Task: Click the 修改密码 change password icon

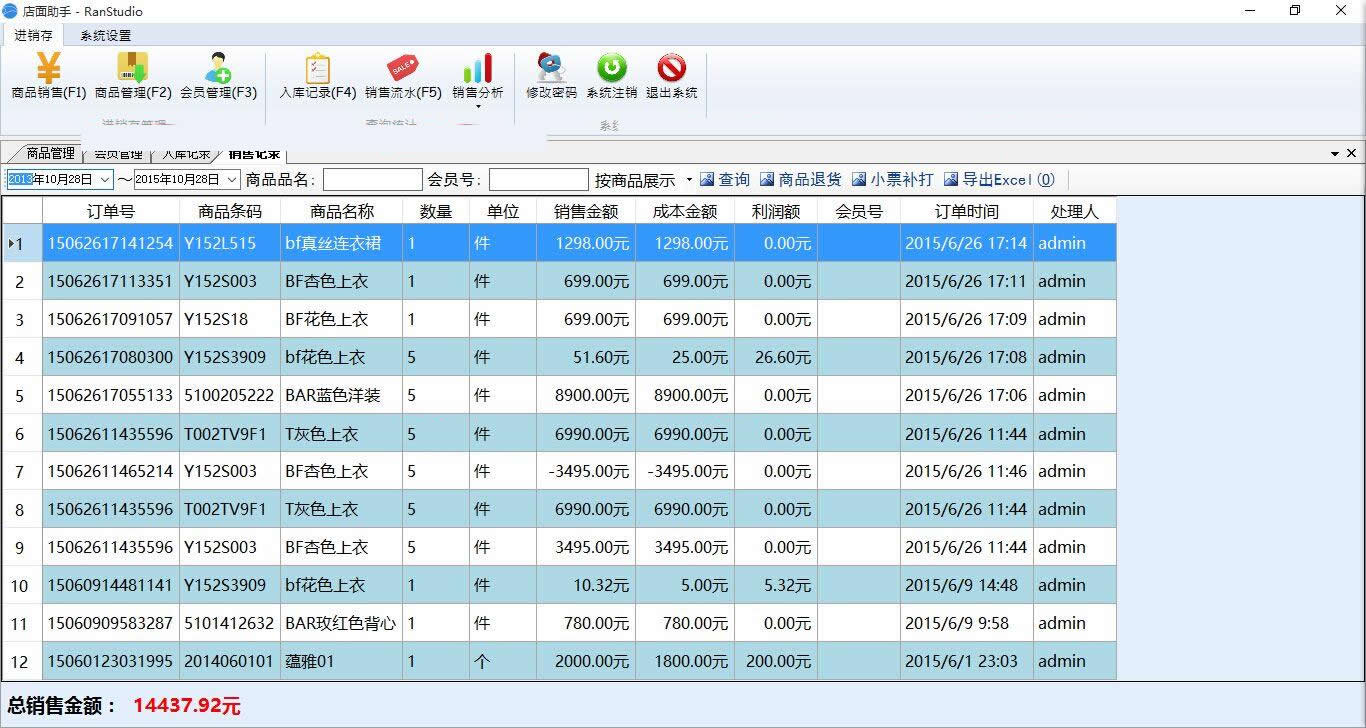Action: click(x=551, y=77)
